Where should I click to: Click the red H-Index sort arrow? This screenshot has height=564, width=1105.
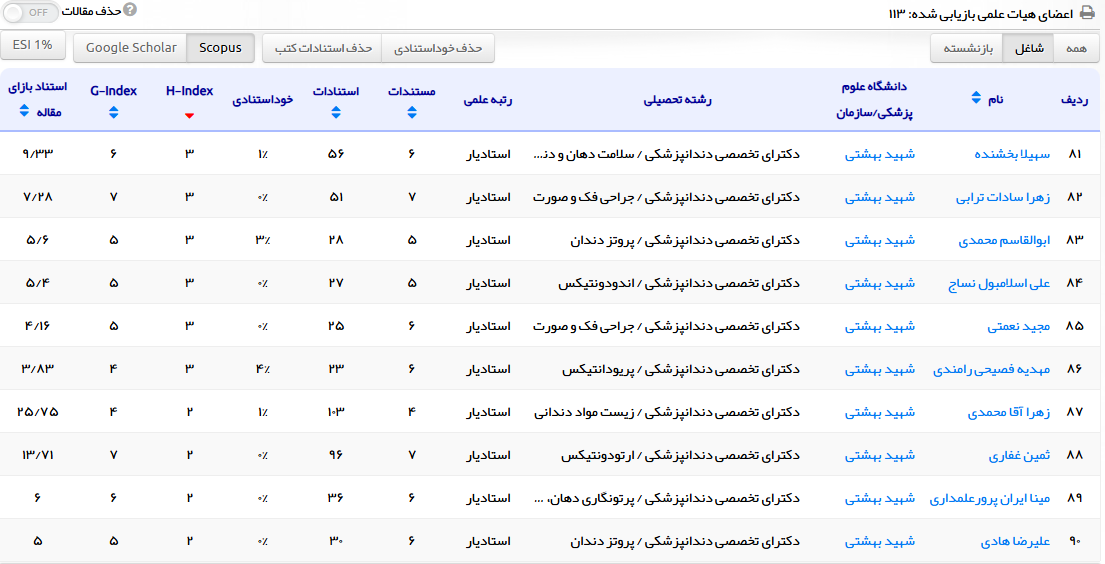point(189,115)
